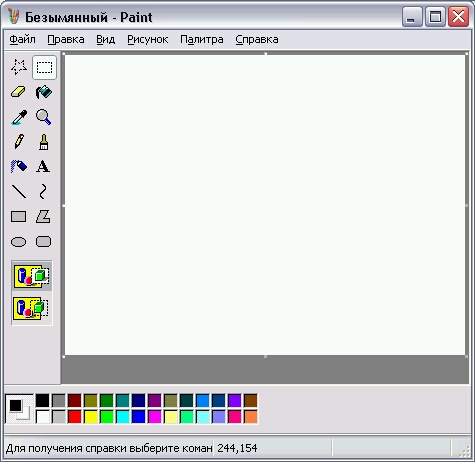Select the bright green lime swatch
The width and height of the screenshot is (475, 462).
[x=107, y=417]
